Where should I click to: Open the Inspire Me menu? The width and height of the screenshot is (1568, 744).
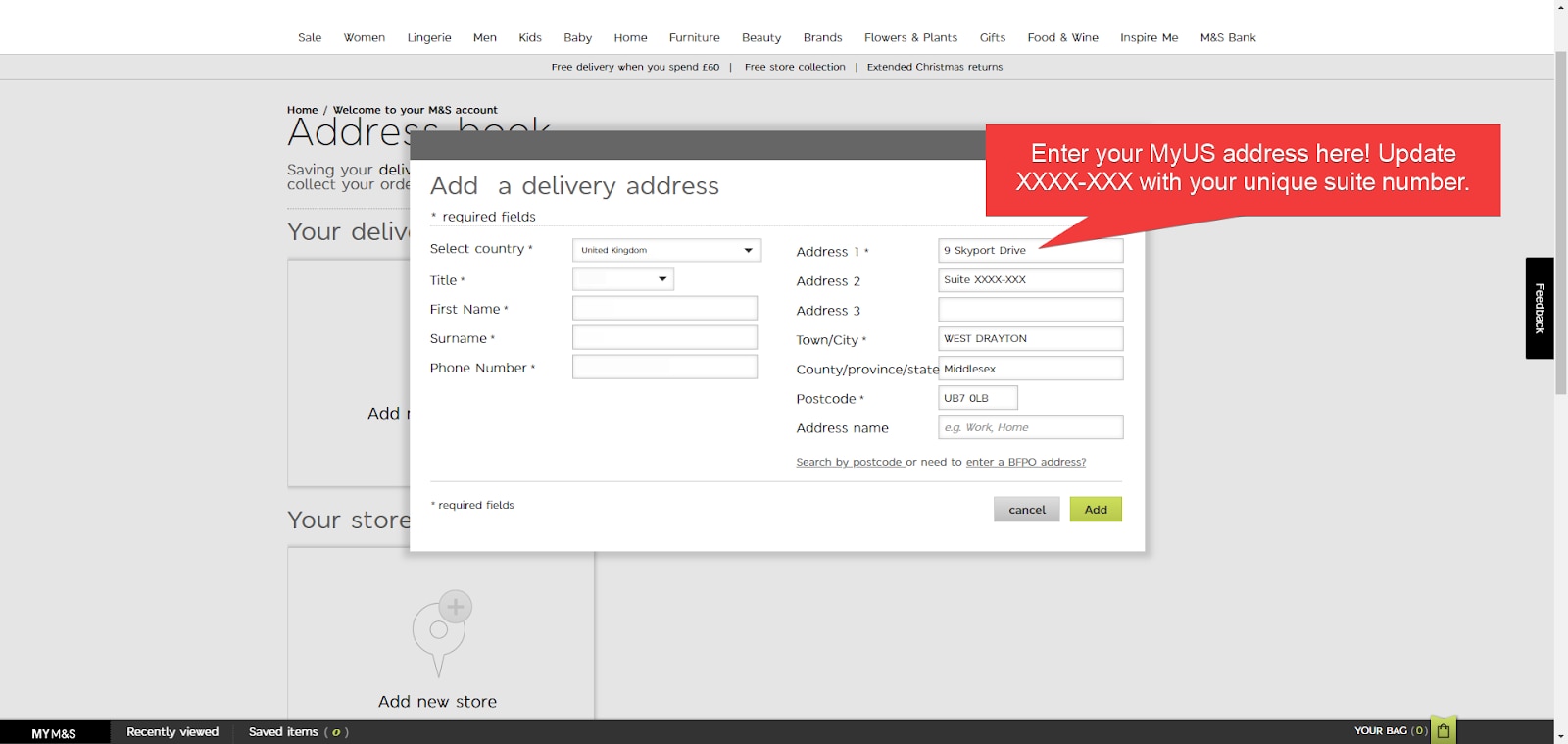(x=1150, y=37)
